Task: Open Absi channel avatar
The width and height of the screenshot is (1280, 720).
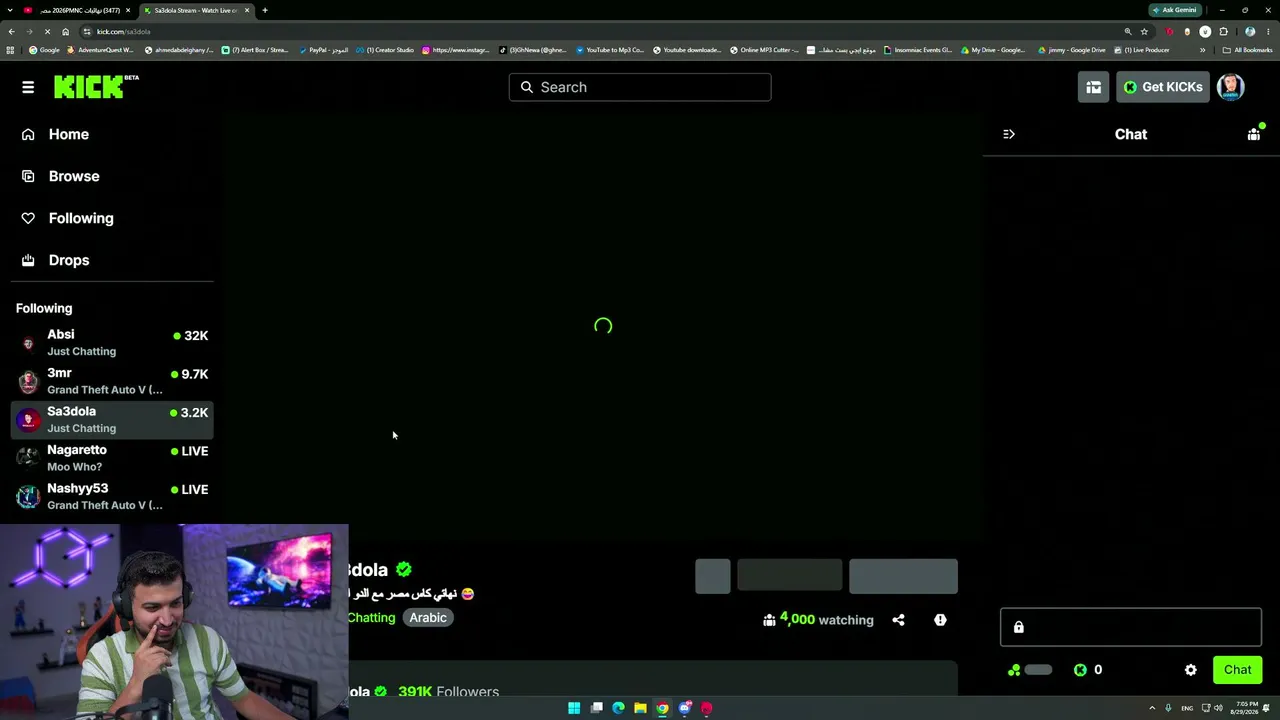Action: point(28,343)
